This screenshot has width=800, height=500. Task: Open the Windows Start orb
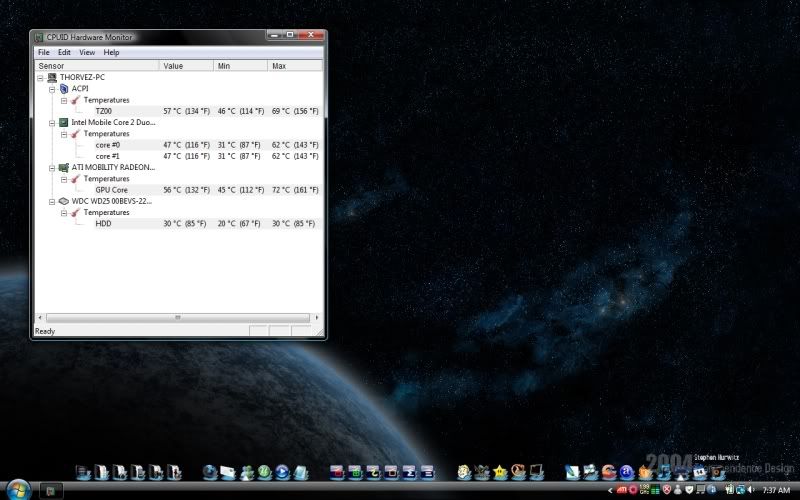click(18, 490)
